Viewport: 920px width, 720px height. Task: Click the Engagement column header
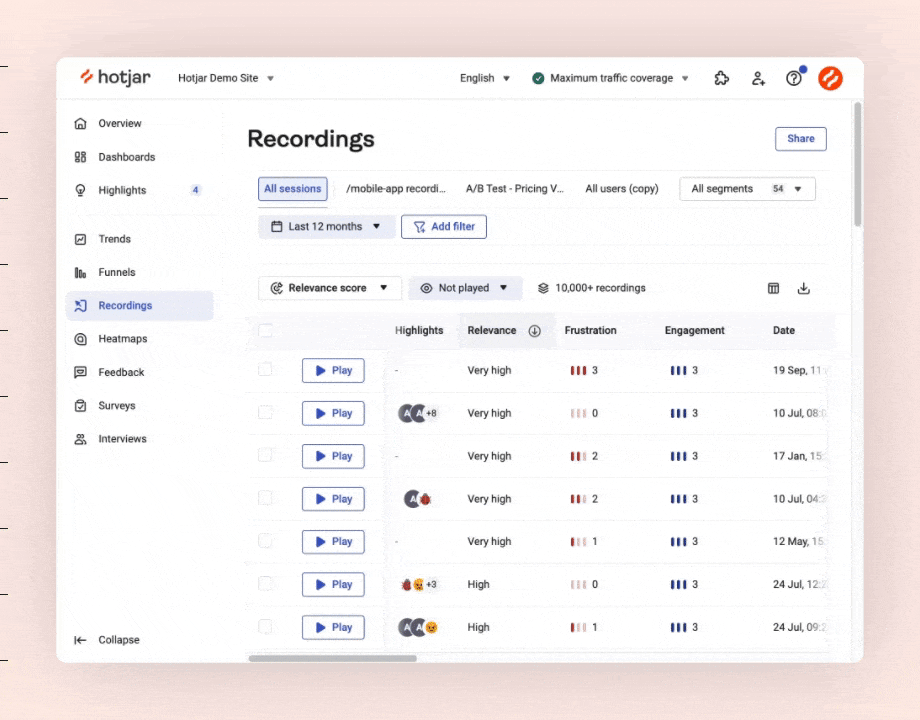(x=695, y=330)
